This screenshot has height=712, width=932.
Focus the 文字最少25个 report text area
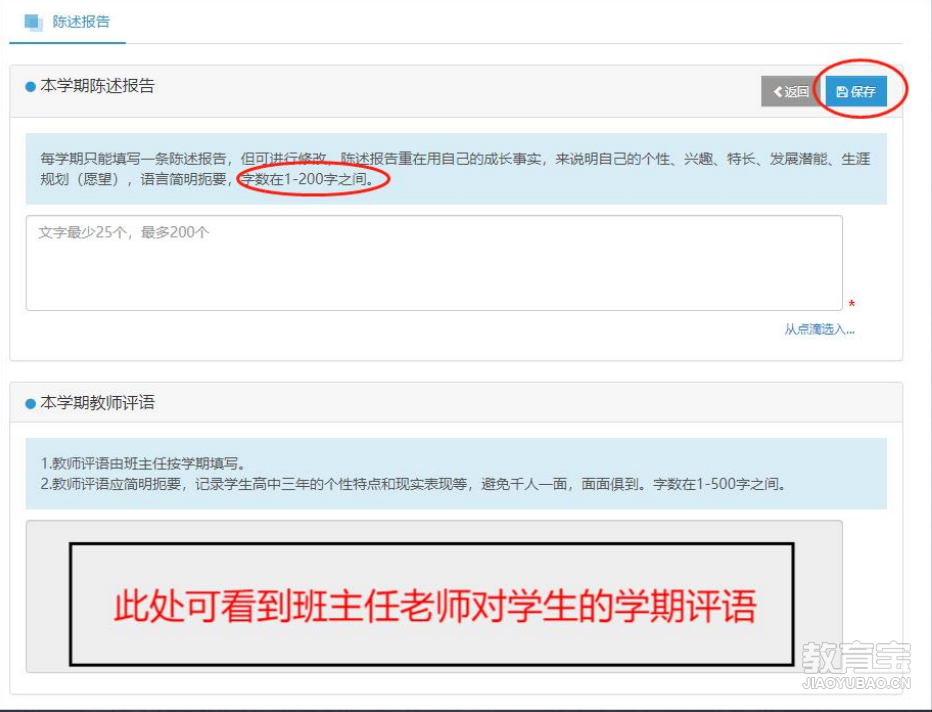tap(434, 263)
